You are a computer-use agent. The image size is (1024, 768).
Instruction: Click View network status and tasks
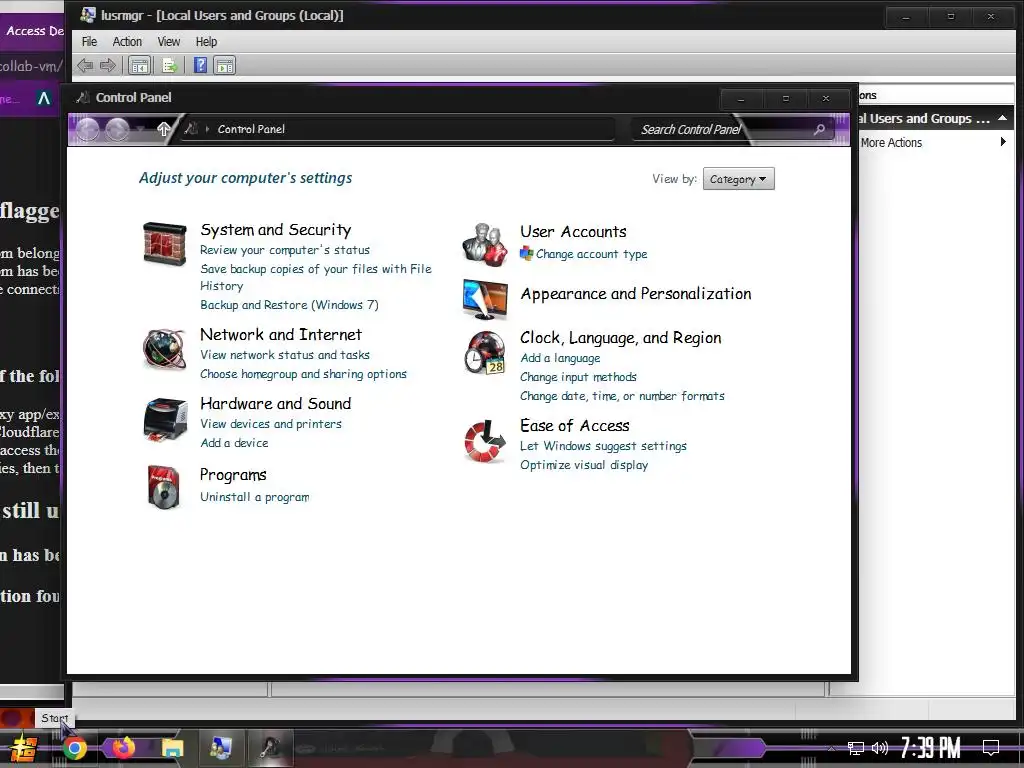tap(285, 355)
